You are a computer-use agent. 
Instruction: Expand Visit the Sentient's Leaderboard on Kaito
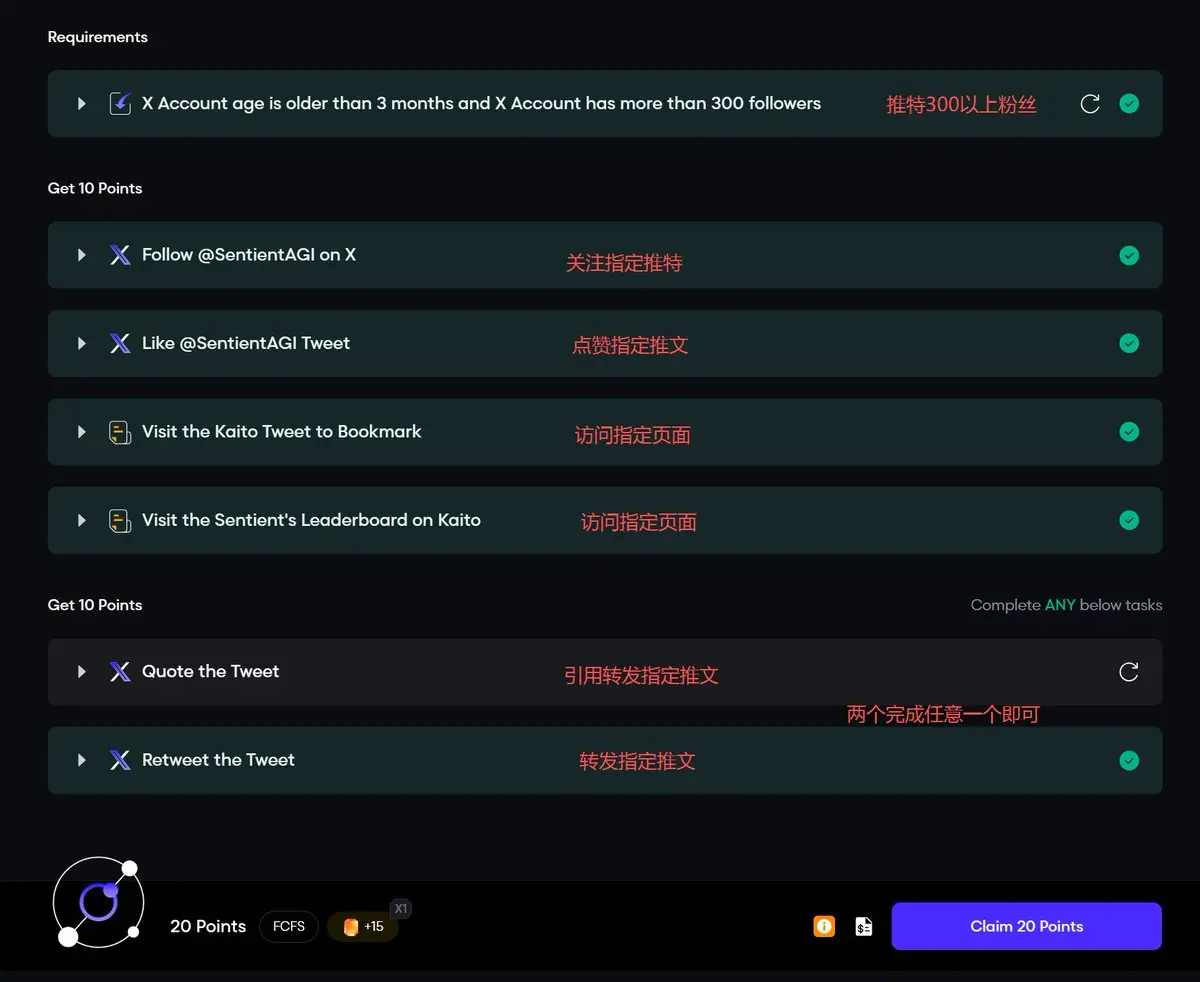click(82, 520)
